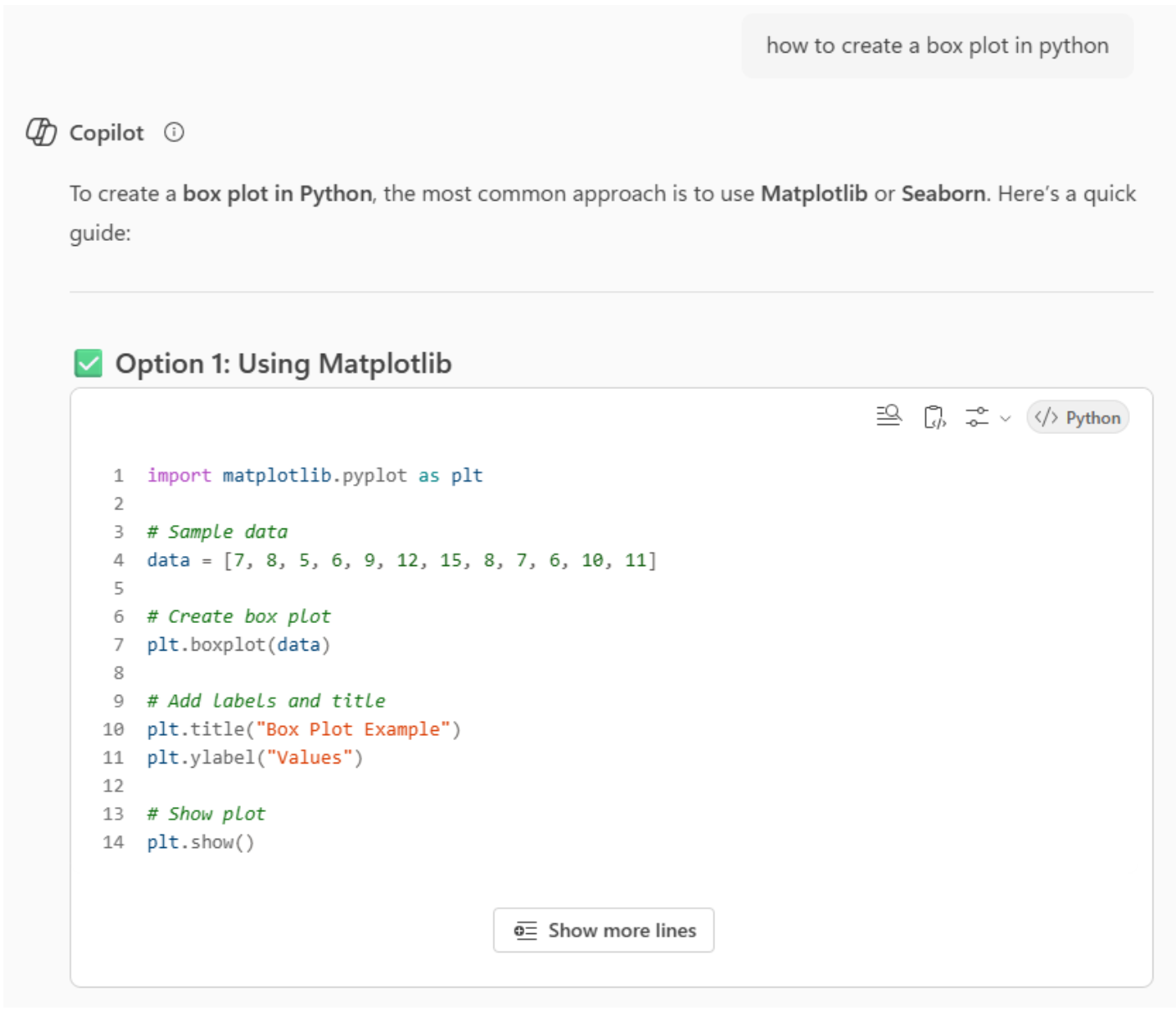Click the Python language badge

[x=1077, y=417]
